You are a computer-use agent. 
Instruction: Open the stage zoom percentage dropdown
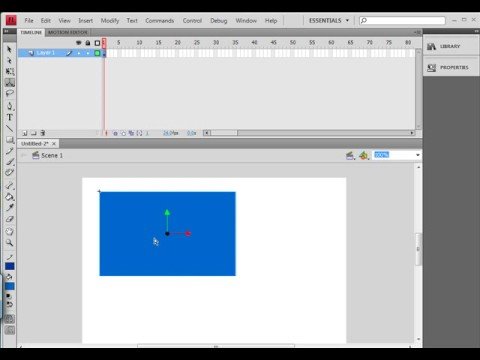pyautogui.click(x=418, y=155)
